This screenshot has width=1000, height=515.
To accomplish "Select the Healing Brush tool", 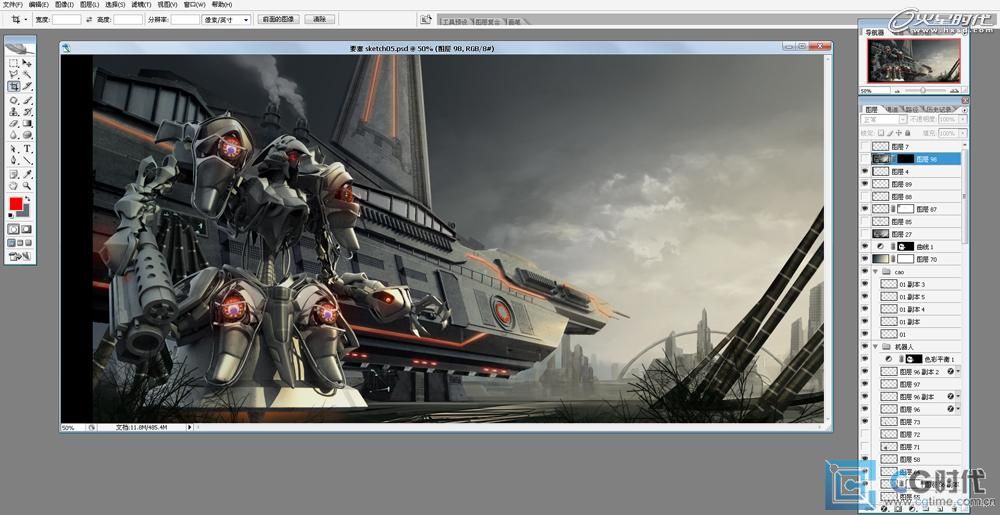I will click(13, 101).
